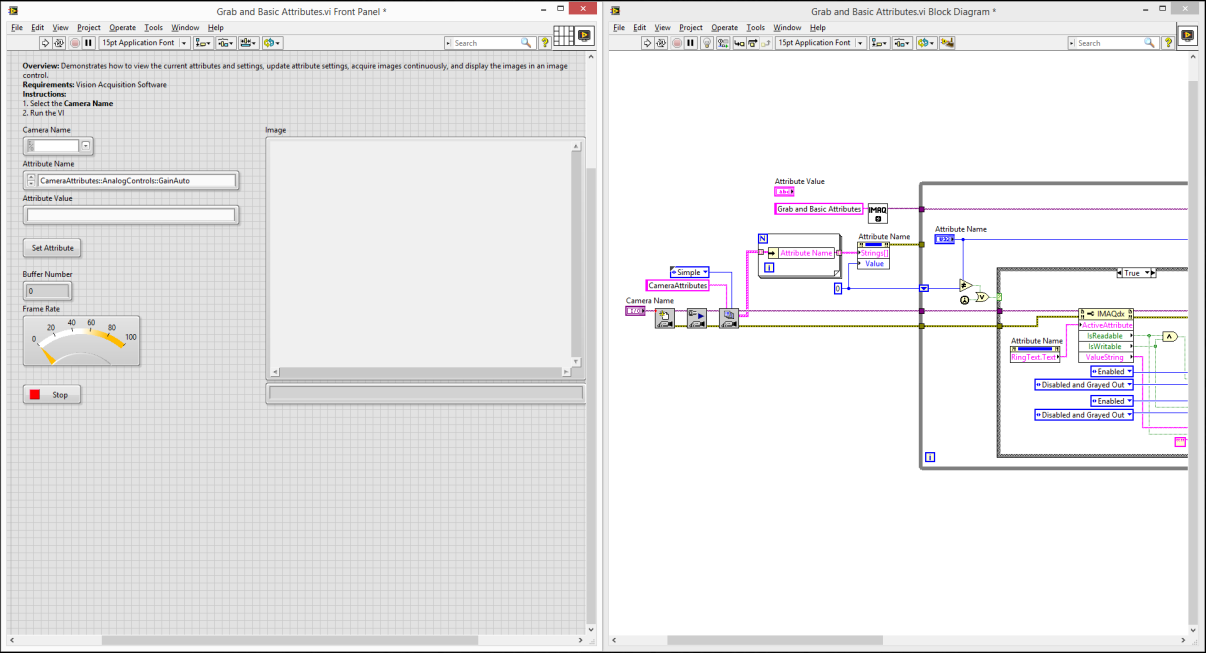This screenshot has width=1206, height=653.
Task: Open the Operate menu in the Front Panel window
Action: tap(123, 27)
